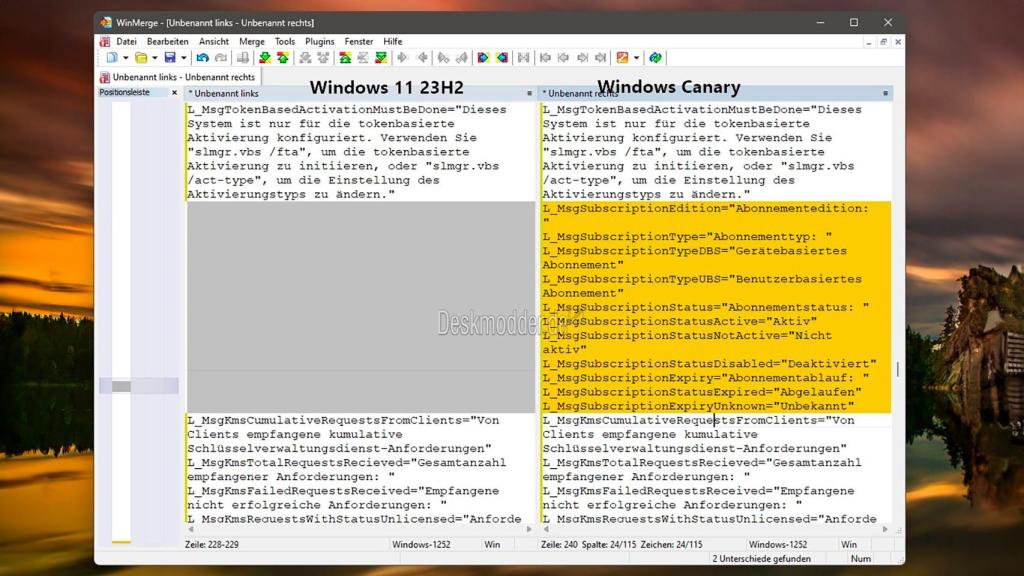Image resolution: width=1024 pixels, height=576 pixels.
Task: Restore the inner document window
Action: pyautogui.click(x=884, y=42)
